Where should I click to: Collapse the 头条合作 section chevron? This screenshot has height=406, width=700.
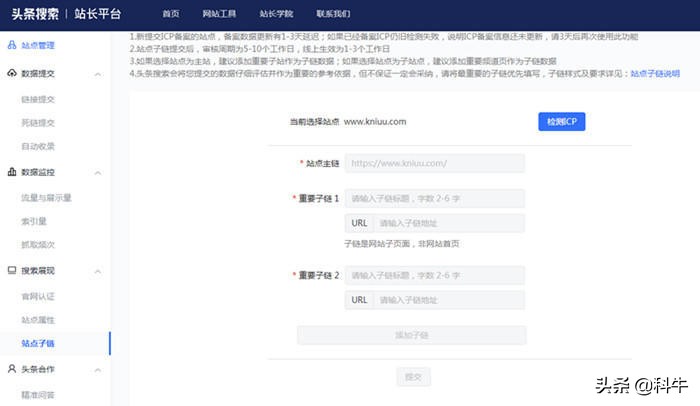(97, 368)
